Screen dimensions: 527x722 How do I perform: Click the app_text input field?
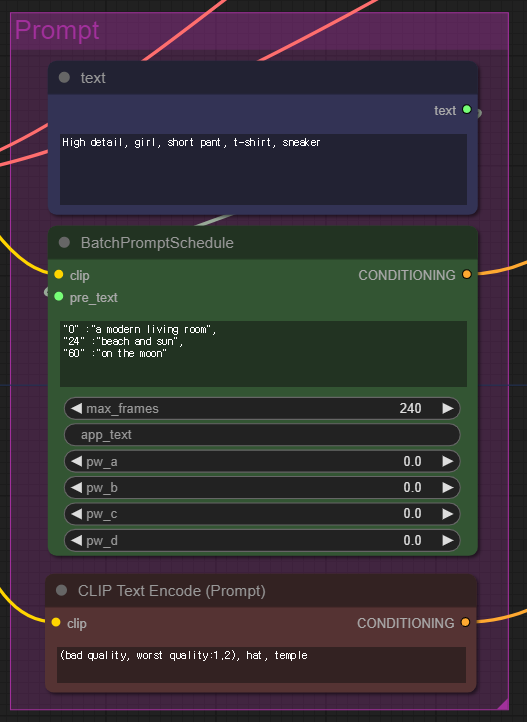pos(262,435)
